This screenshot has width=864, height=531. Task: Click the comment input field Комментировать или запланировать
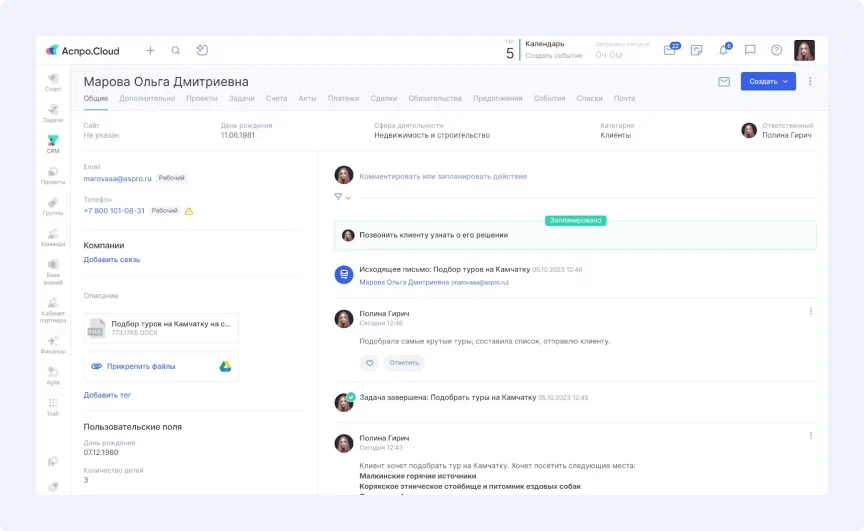(443, 176)
